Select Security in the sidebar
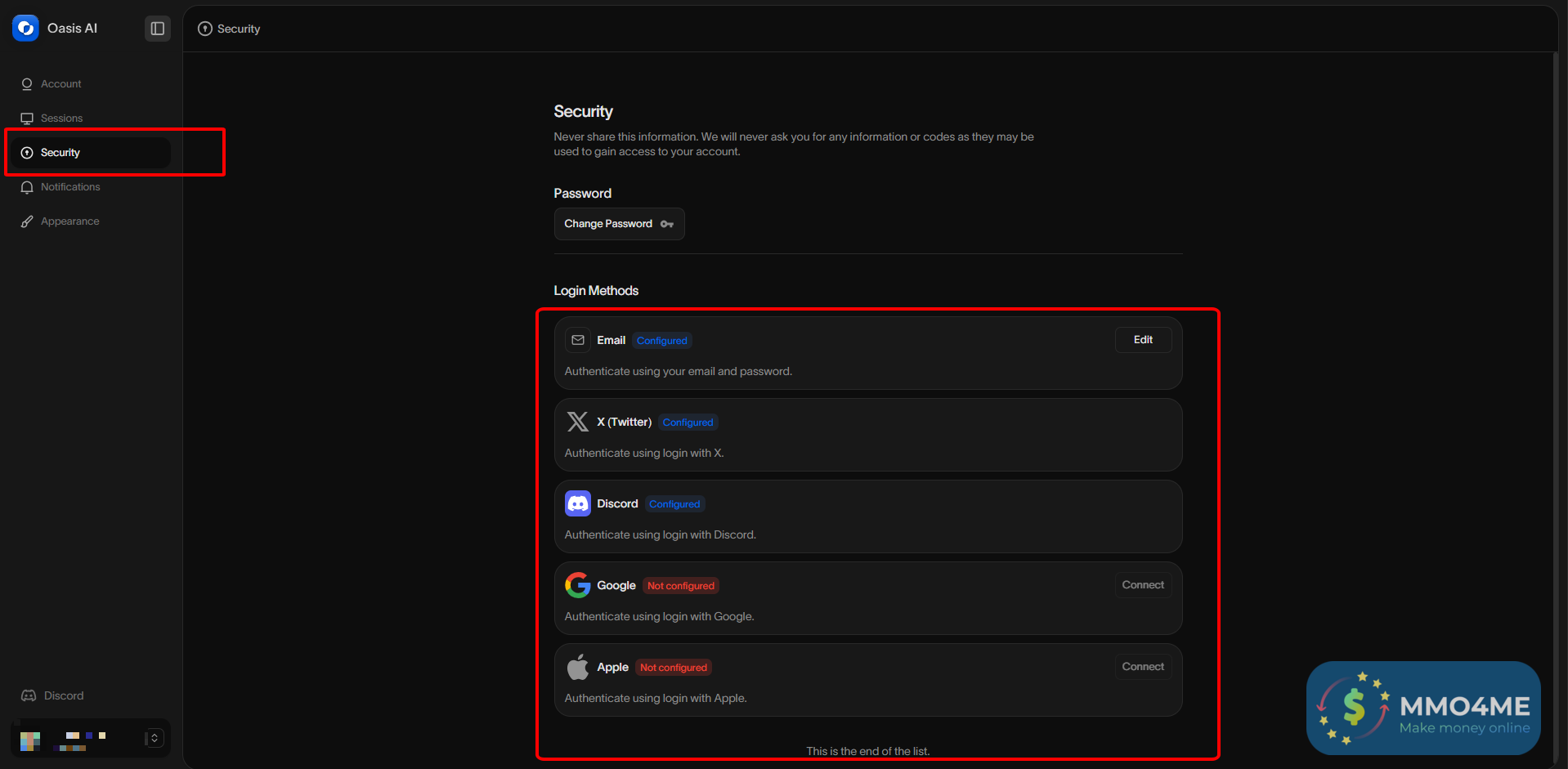The height and width of the screenshot is (769, 1568). click(60, 153)
